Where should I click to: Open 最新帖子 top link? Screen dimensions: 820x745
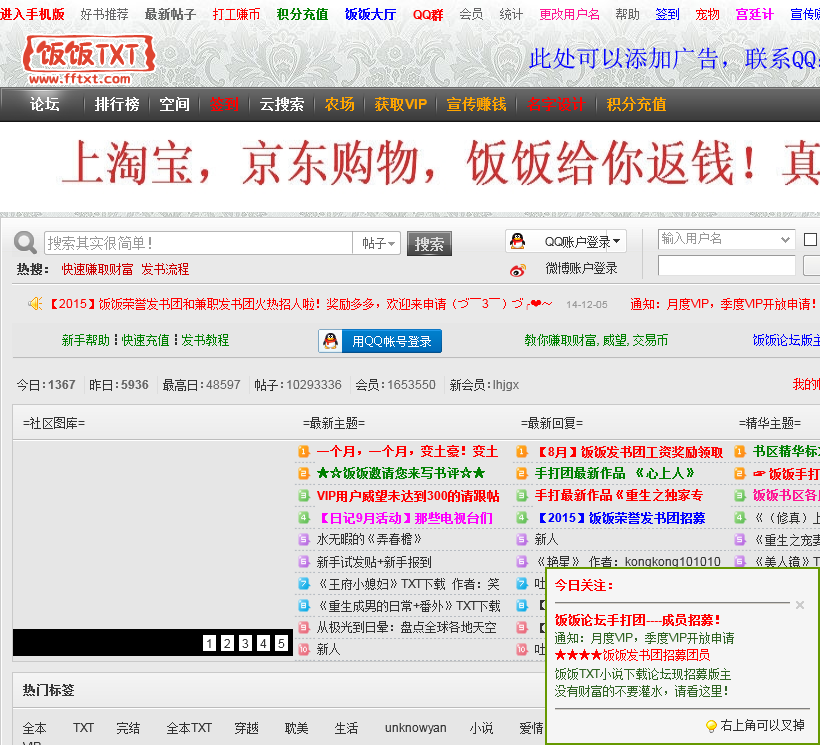click(x=170, y=14)
